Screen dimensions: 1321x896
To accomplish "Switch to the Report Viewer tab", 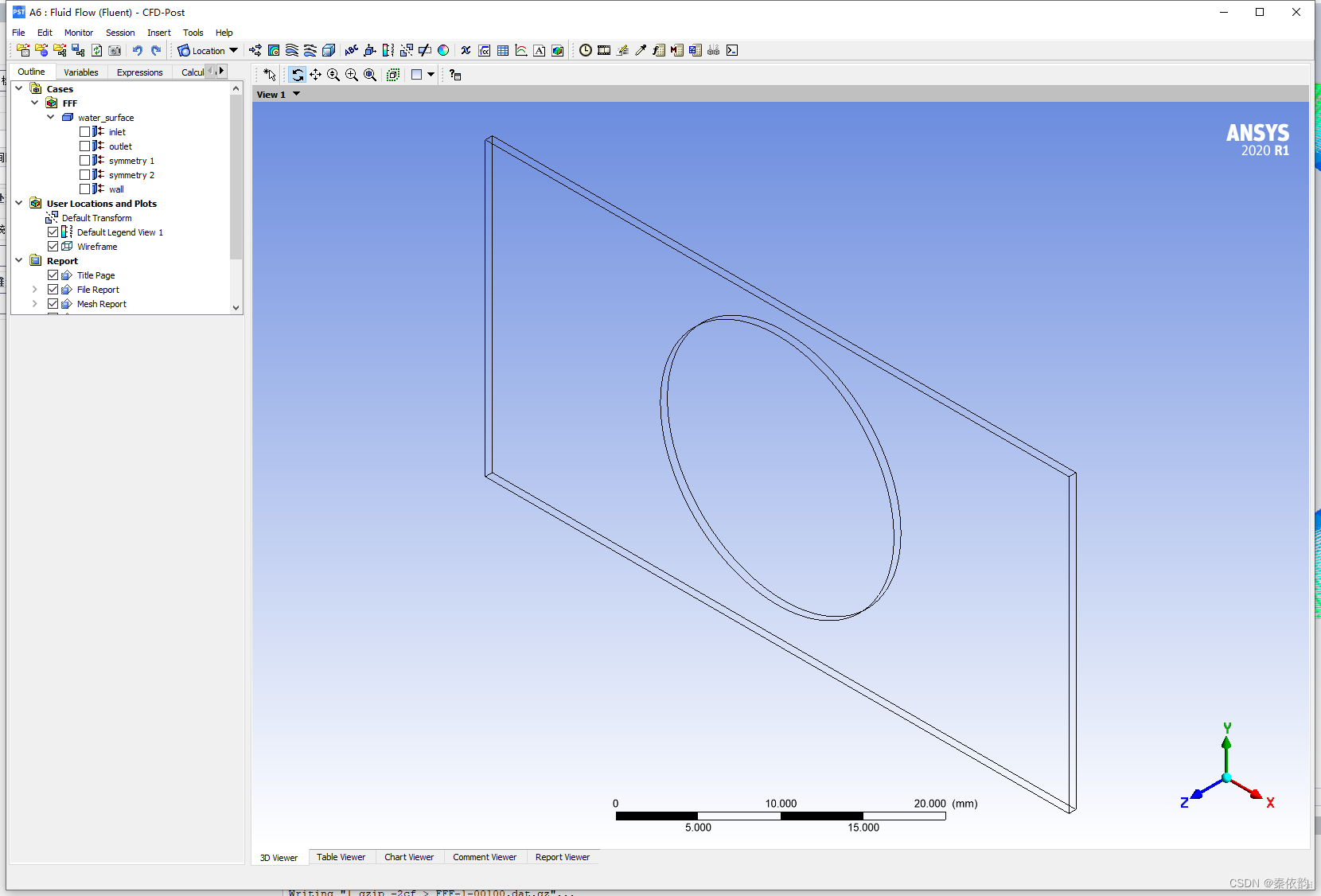I will click(x=563, y=857).
